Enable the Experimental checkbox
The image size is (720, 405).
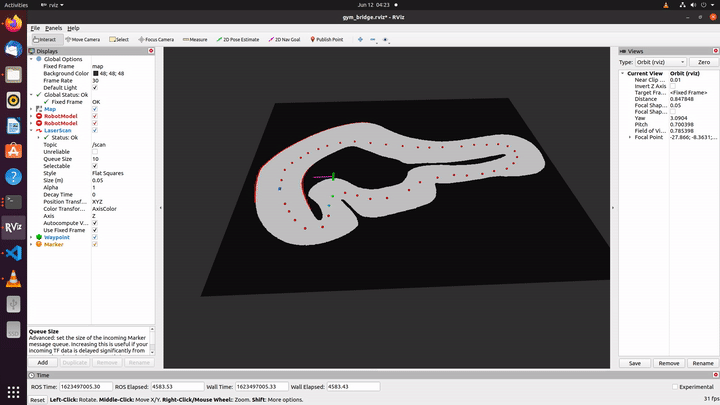(x=675, y=387)
